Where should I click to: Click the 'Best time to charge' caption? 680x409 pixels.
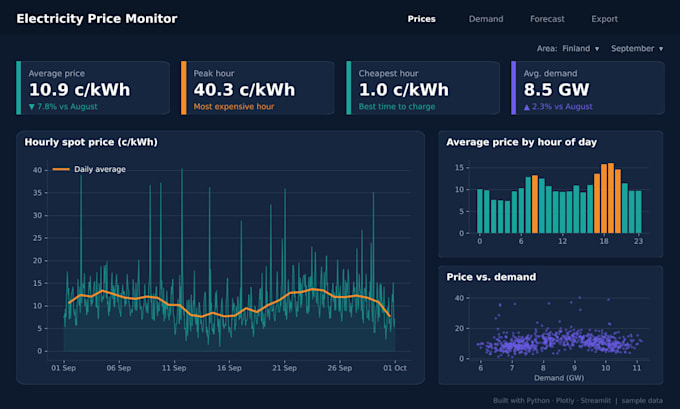[x=396, y=107]
